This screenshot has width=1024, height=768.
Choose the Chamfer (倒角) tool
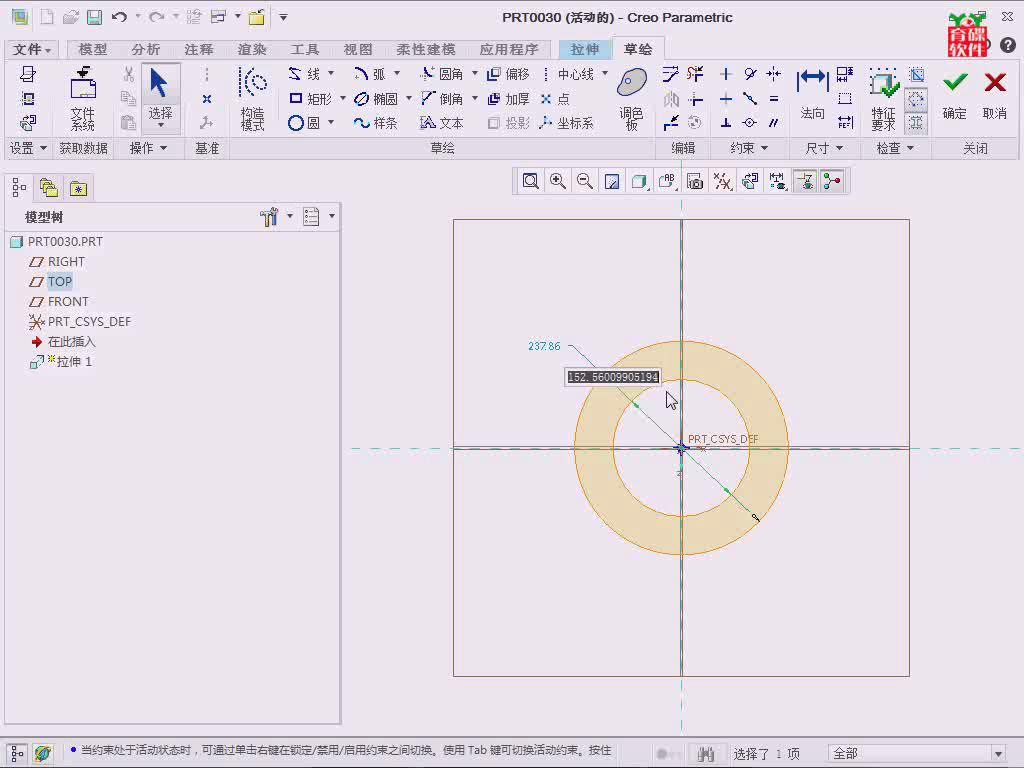point(442,99)
